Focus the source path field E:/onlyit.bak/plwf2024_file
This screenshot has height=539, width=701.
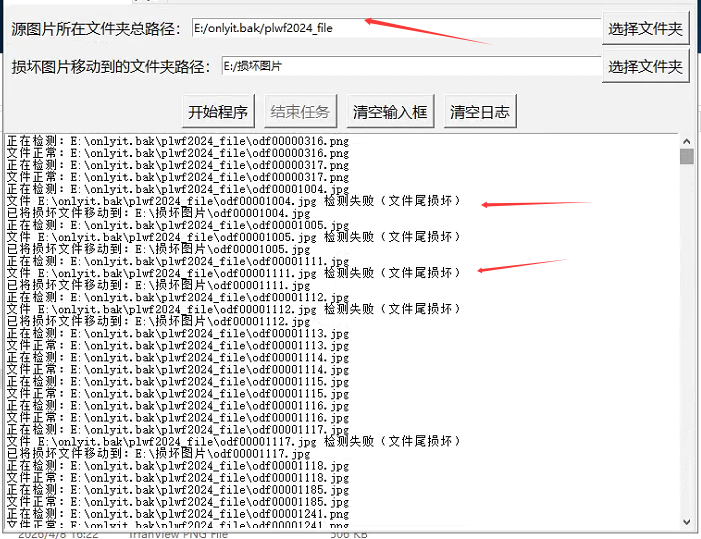coord(396,29)
